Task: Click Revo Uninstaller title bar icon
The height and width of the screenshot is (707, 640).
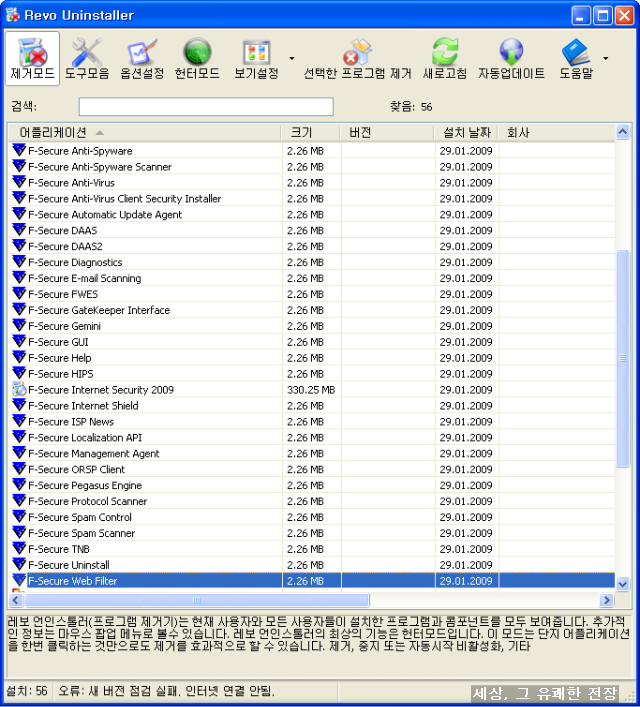Action: pos(13,15)
